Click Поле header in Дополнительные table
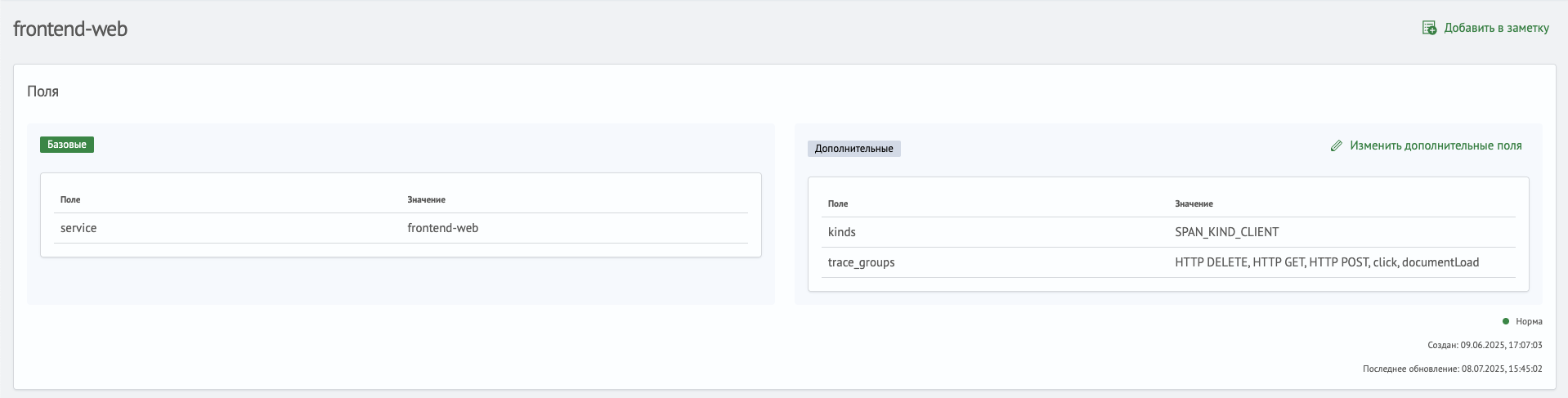Viewport: 1568px width, 398px height. click(838, 203)
